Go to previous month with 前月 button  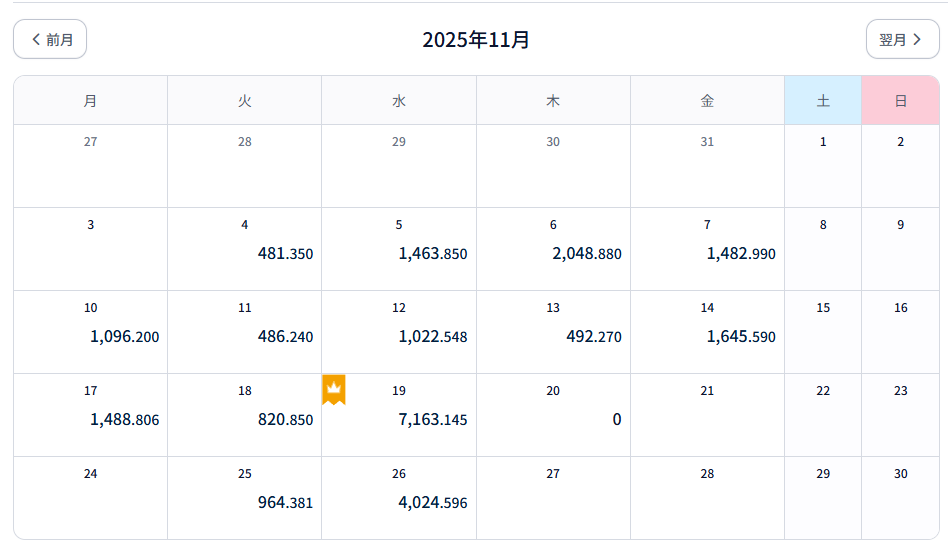click(50, 39)
